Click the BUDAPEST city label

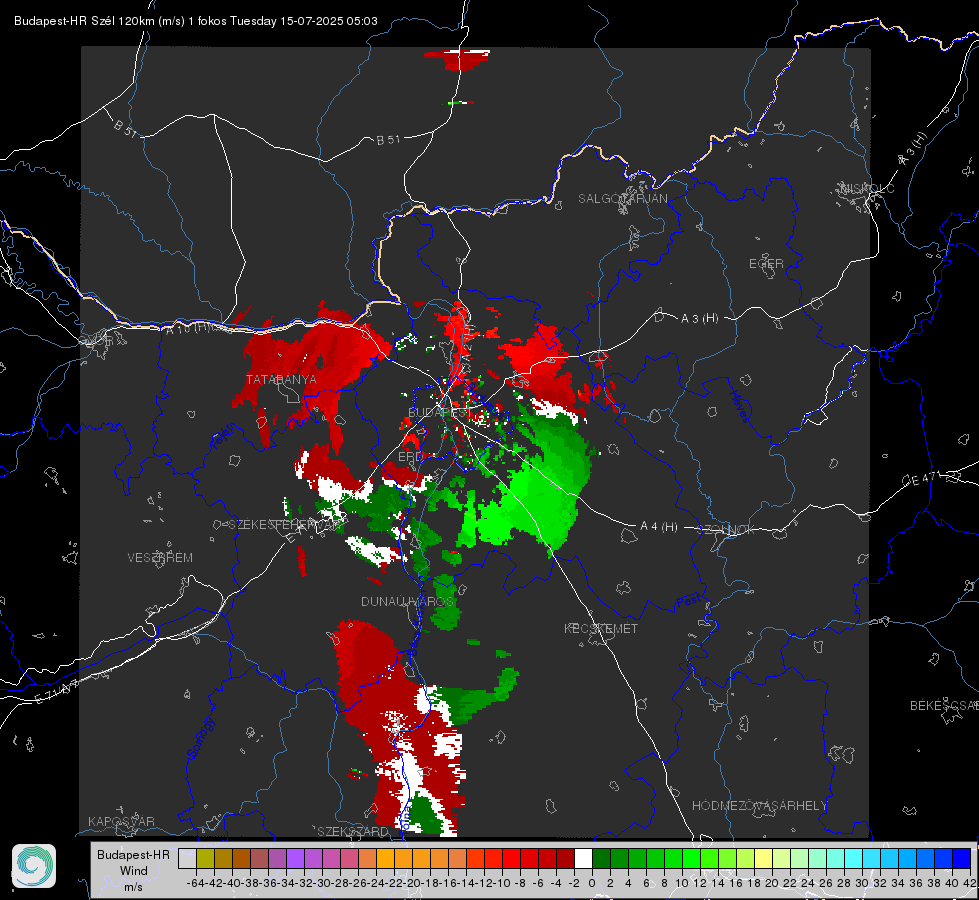click(438, 412)
